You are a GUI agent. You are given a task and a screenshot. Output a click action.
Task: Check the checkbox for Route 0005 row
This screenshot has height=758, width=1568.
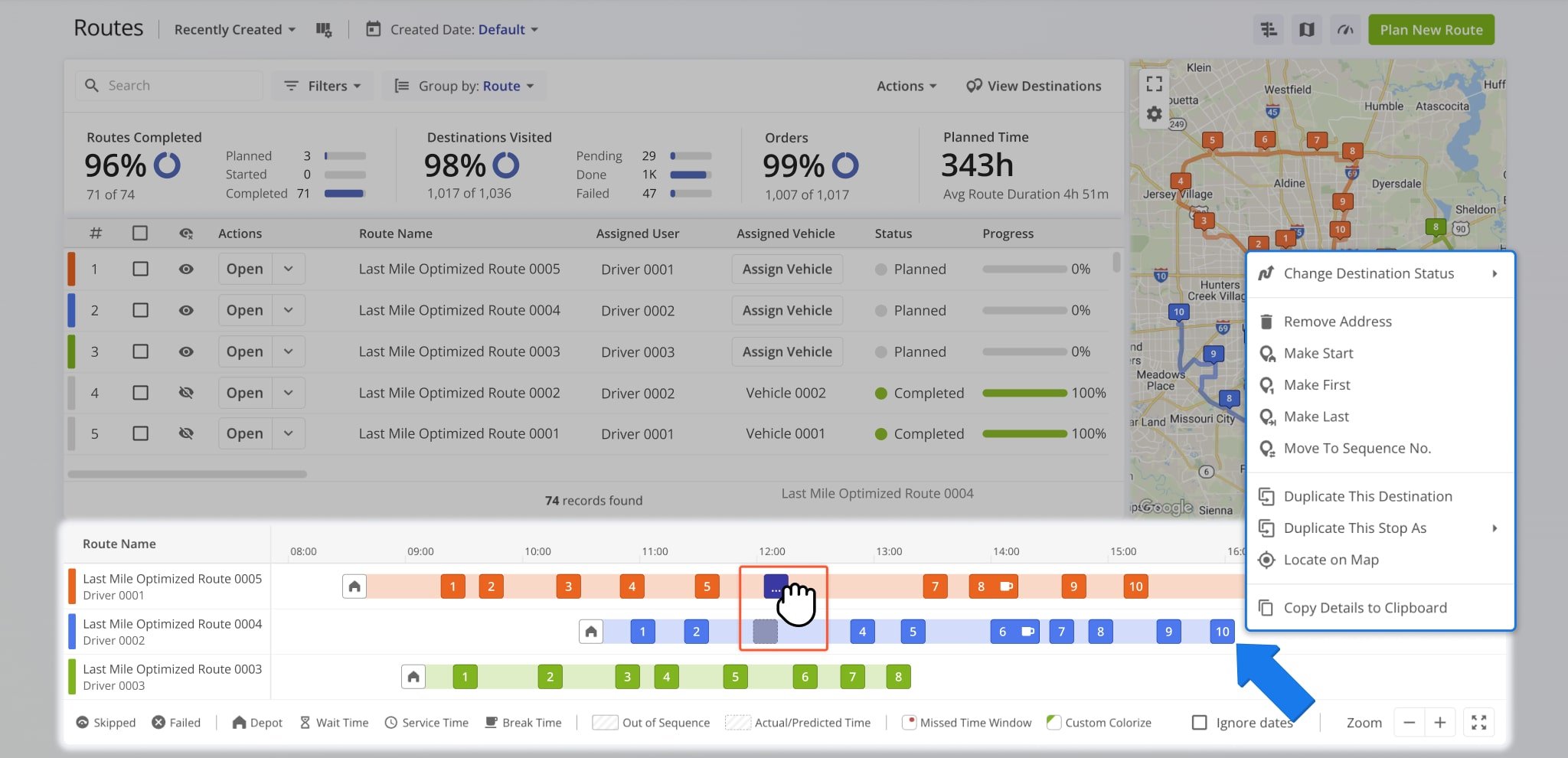tap(140, 269)
